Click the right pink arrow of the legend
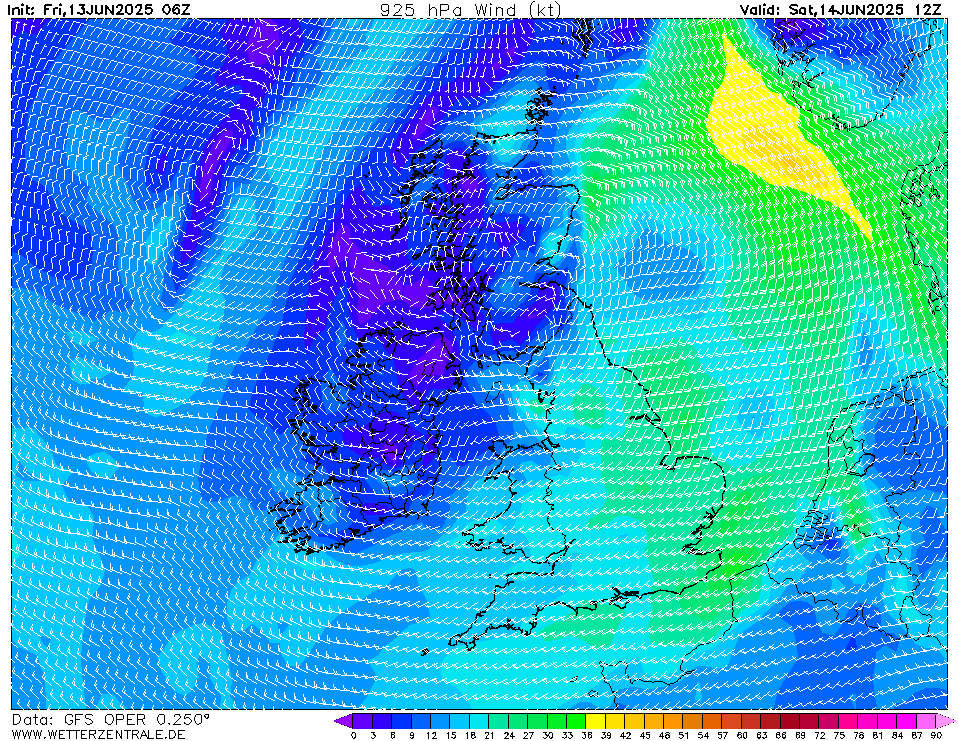The height and width of the screenshot is (741, 959). (946, 721)
